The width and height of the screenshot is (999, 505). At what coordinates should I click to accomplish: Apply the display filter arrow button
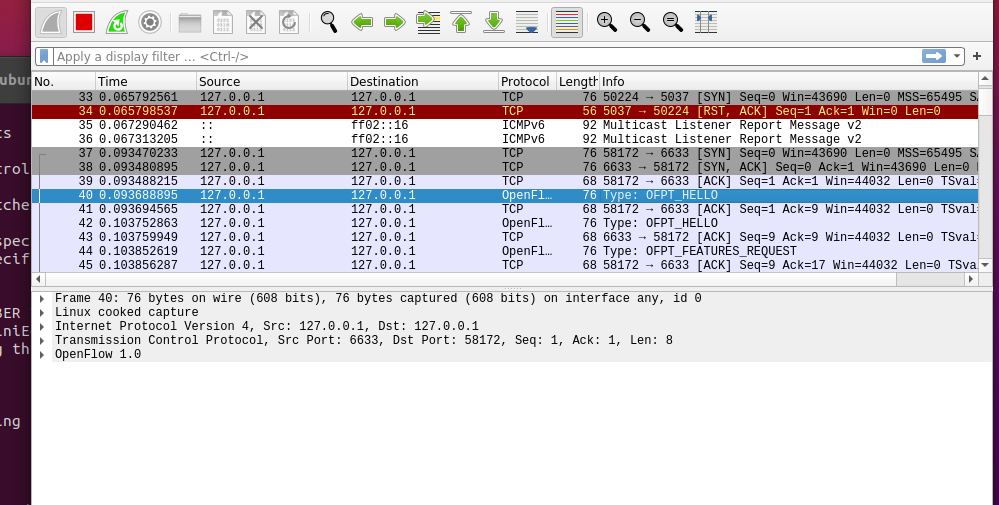pyautogui.click(x=933, y=57)
